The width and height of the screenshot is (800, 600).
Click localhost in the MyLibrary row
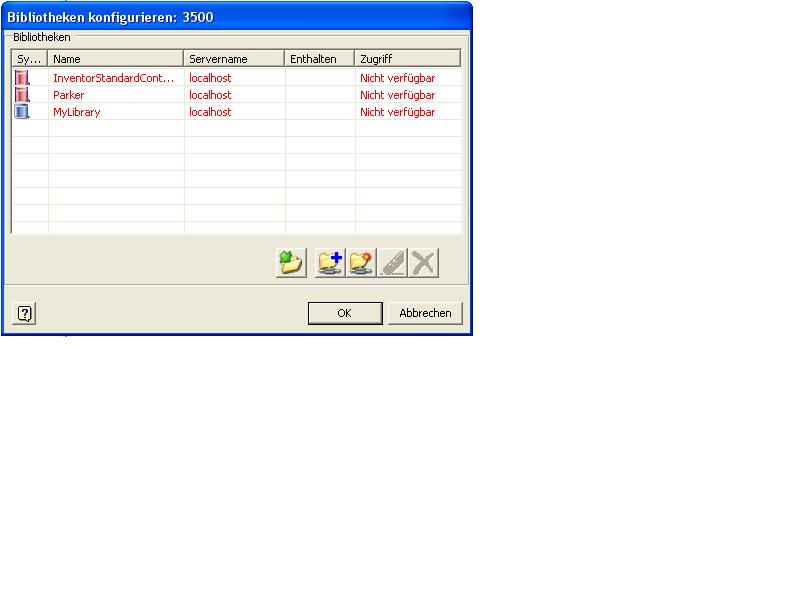coord(210,112)
